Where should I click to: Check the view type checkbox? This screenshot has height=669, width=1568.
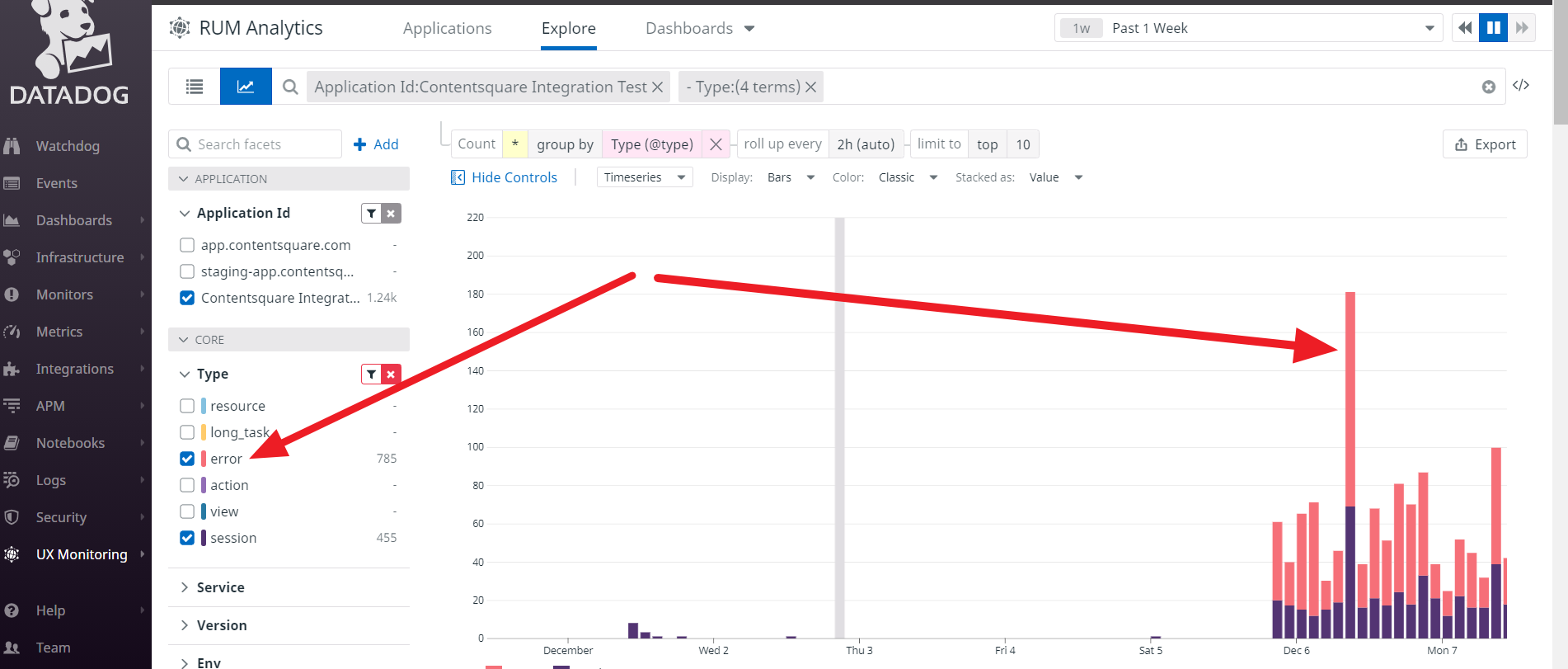(187, 511)
